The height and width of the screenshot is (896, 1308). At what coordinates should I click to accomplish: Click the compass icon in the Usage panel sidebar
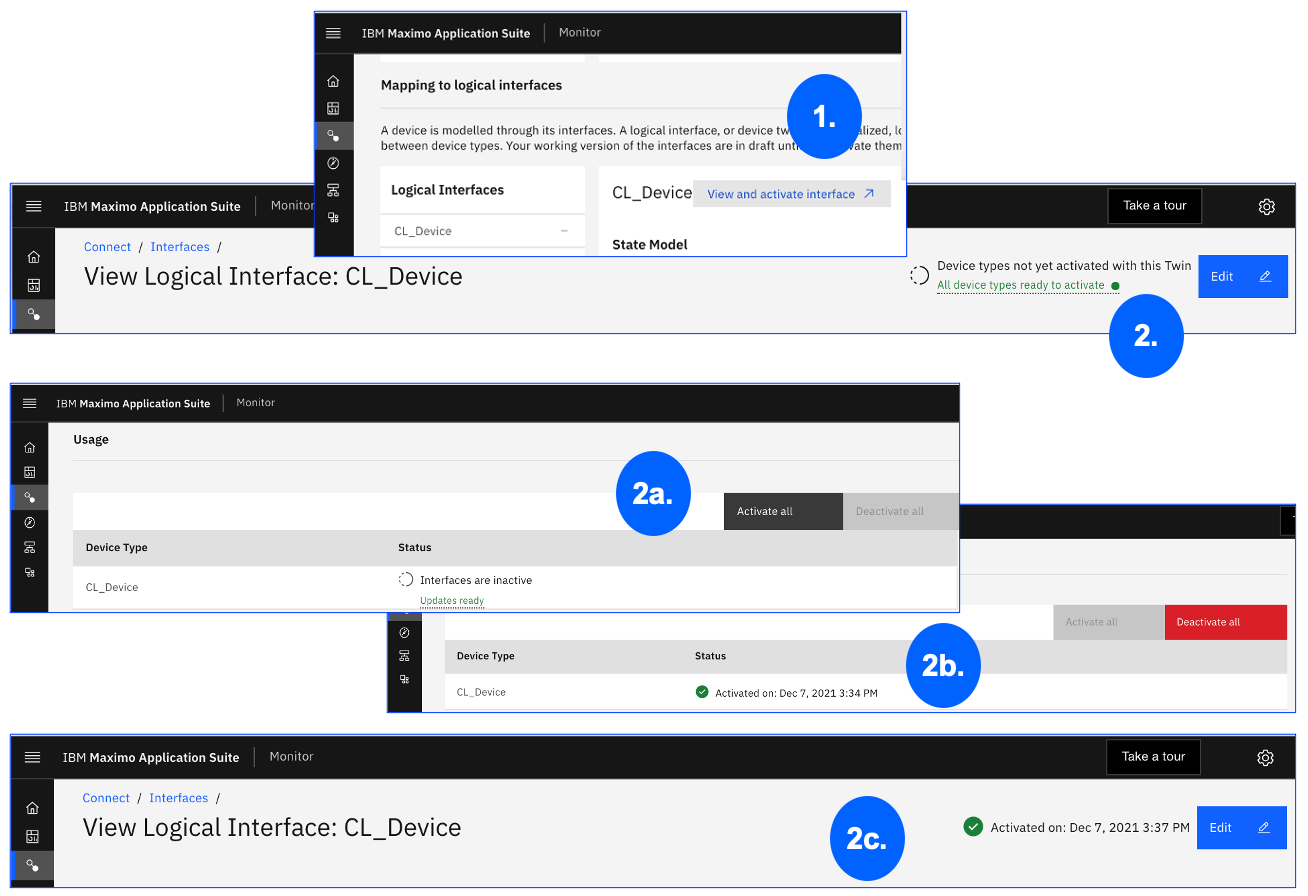coord(29,522)
